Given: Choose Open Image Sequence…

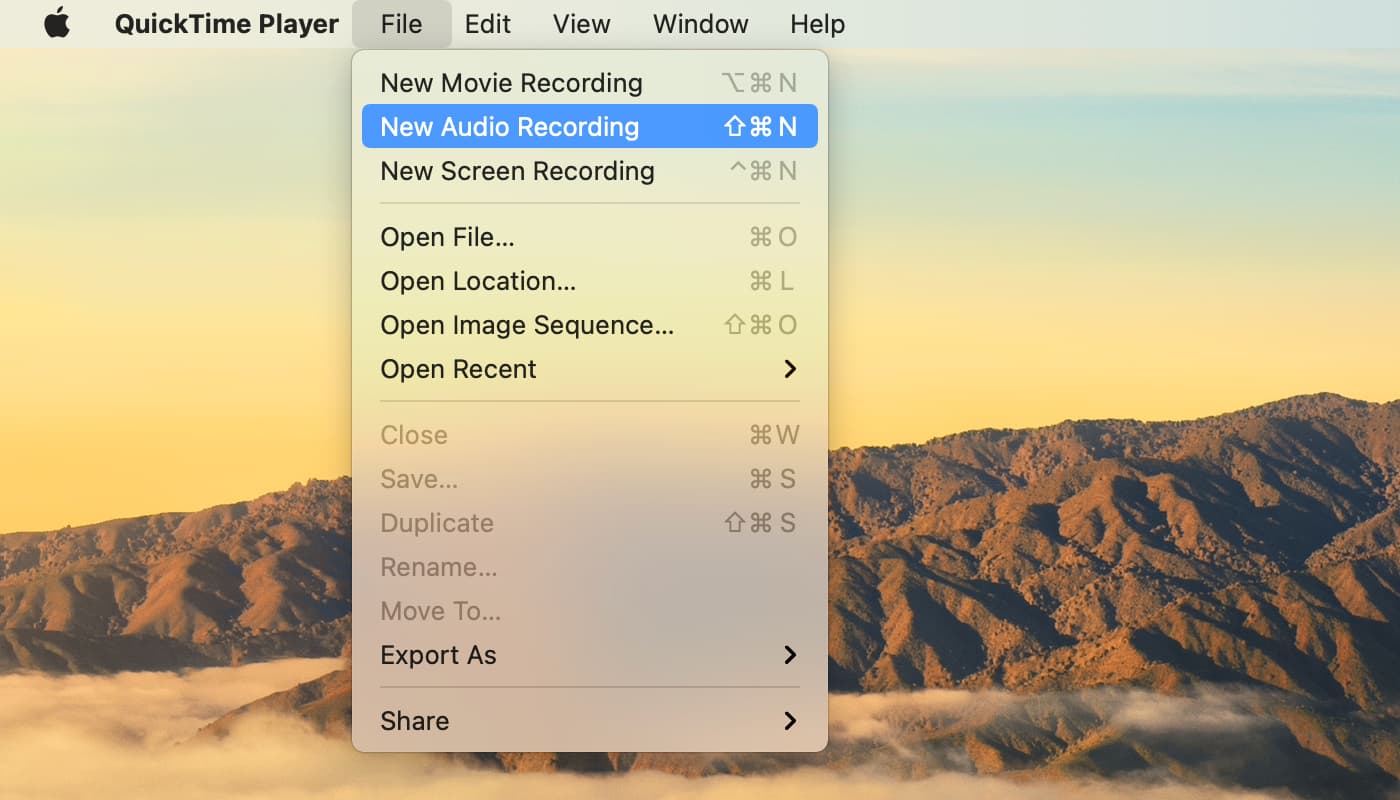Looking at the screenshot, I should click(x=590, y=325).
